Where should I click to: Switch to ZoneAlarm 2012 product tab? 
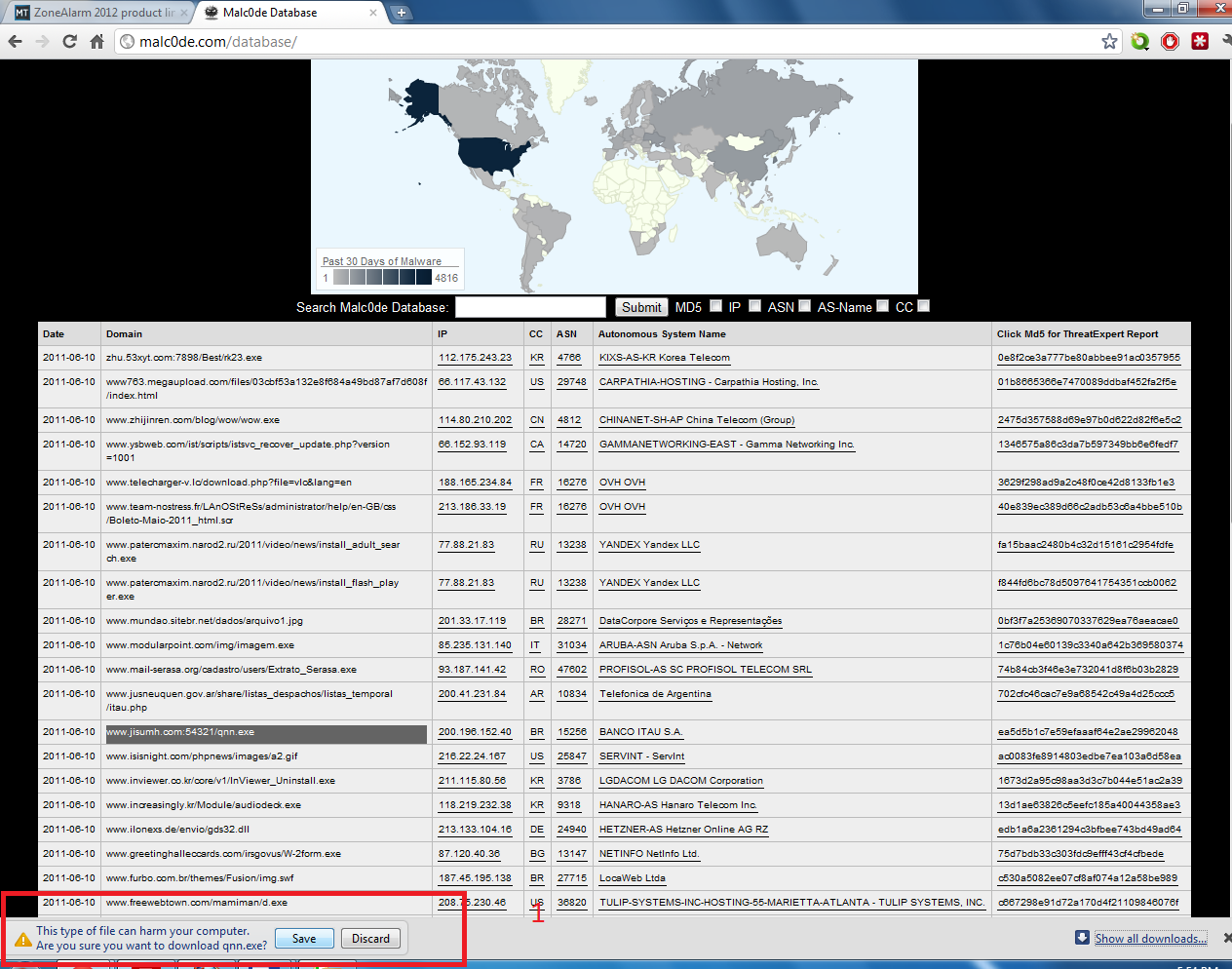(96, 13)
